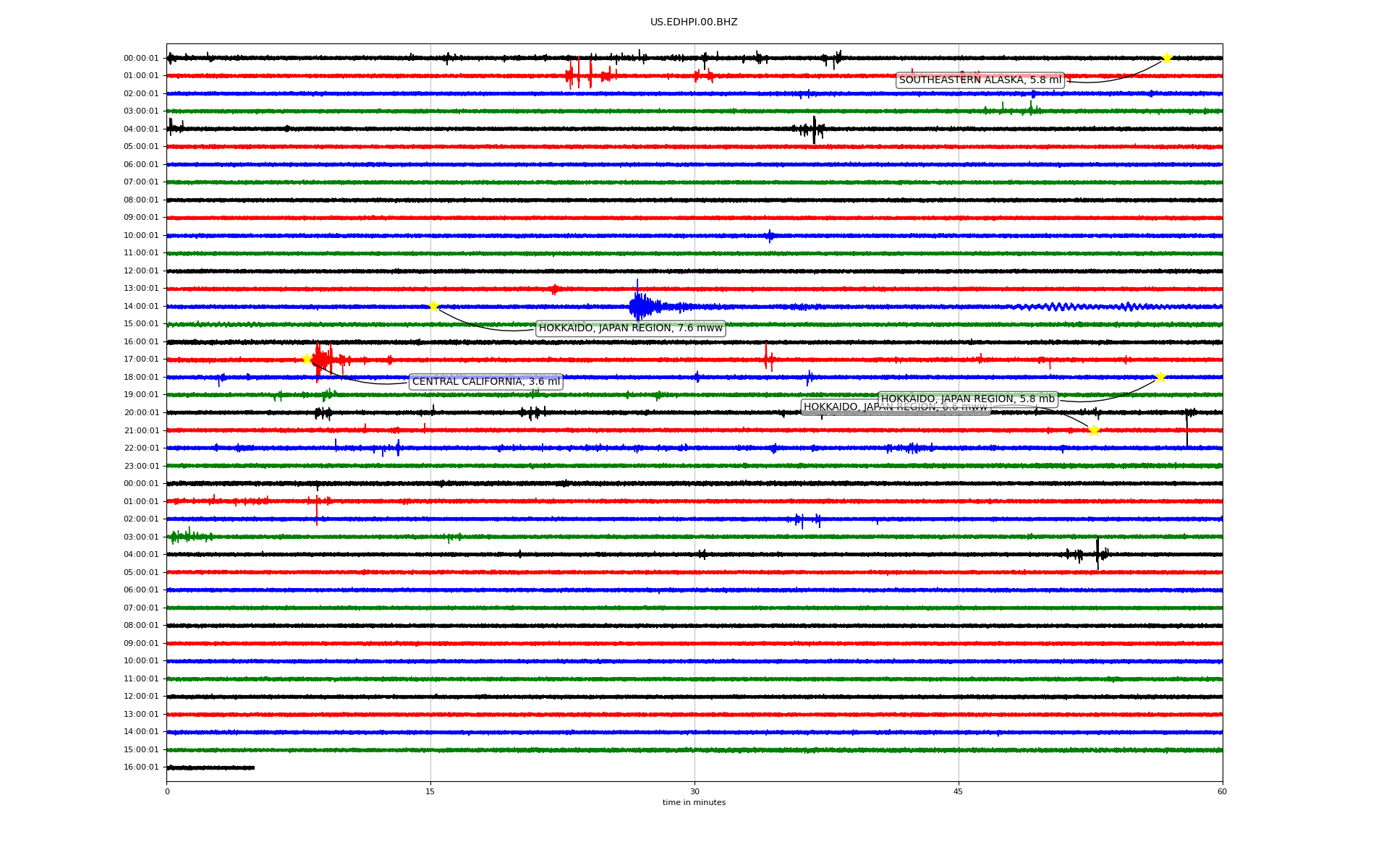
Task: Click the 45 minute x-axis tick label
Action: pos(959,792)
